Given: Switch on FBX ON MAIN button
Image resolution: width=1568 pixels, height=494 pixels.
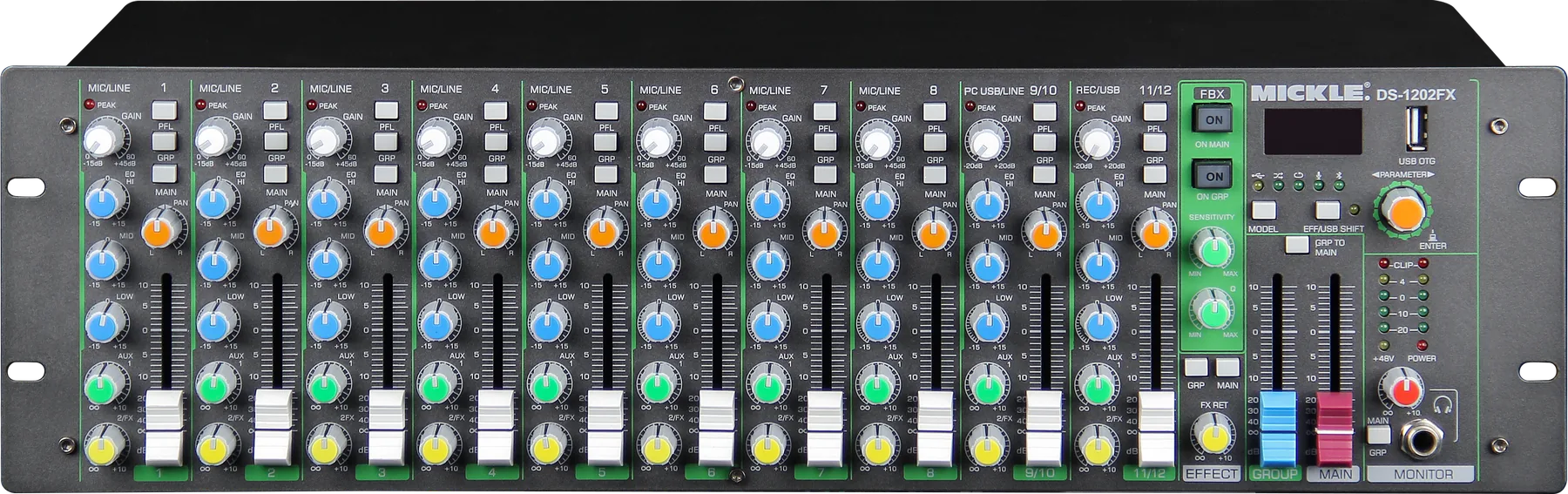Looking at the screenshot, I should click(1213, 120).
